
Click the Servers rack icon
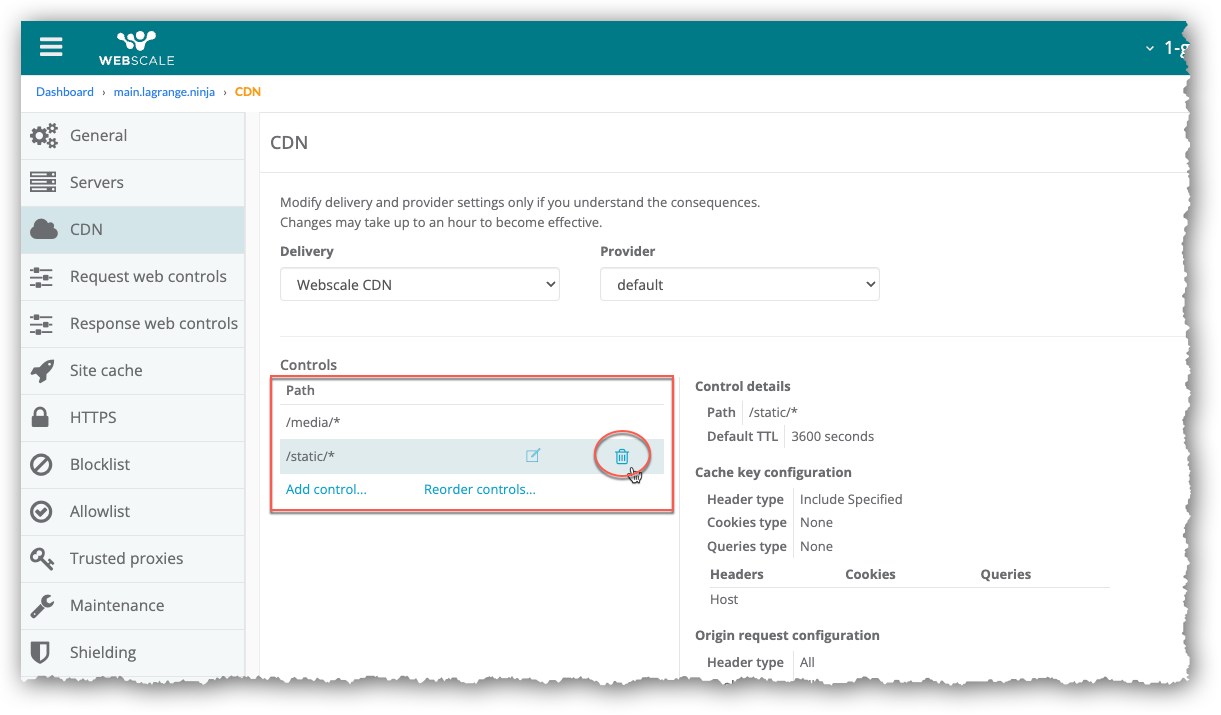coord(43,183)
